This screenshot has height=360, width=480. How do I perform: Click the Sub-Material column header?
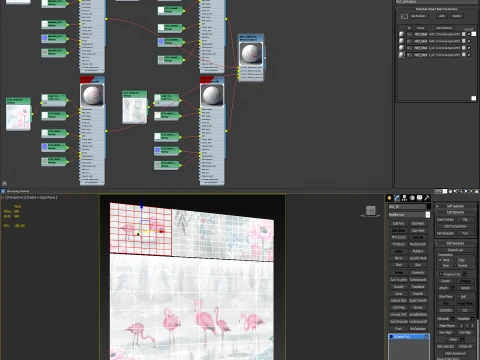(444, 28)
